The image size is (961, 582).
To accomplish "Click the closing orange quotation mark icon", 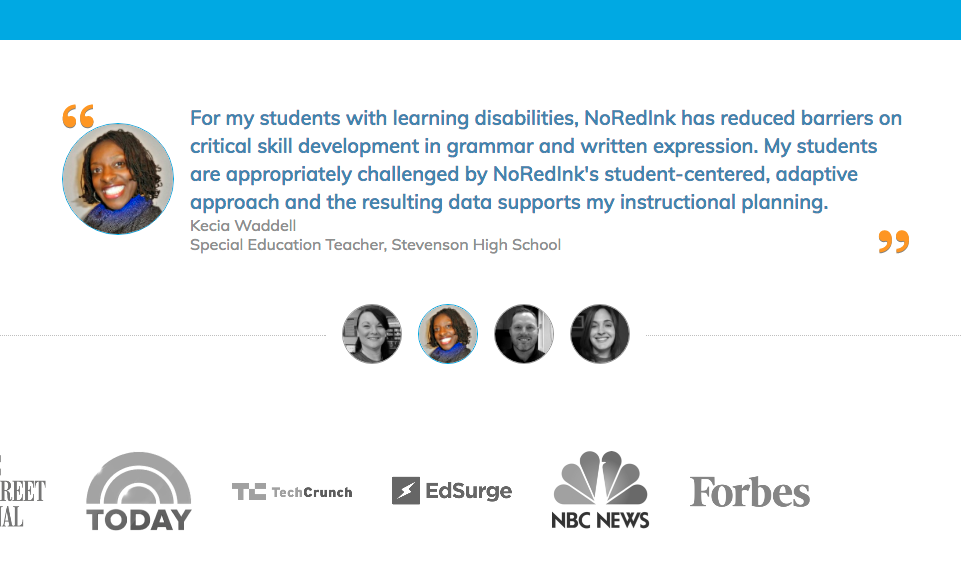I will [x=893, y=241].
